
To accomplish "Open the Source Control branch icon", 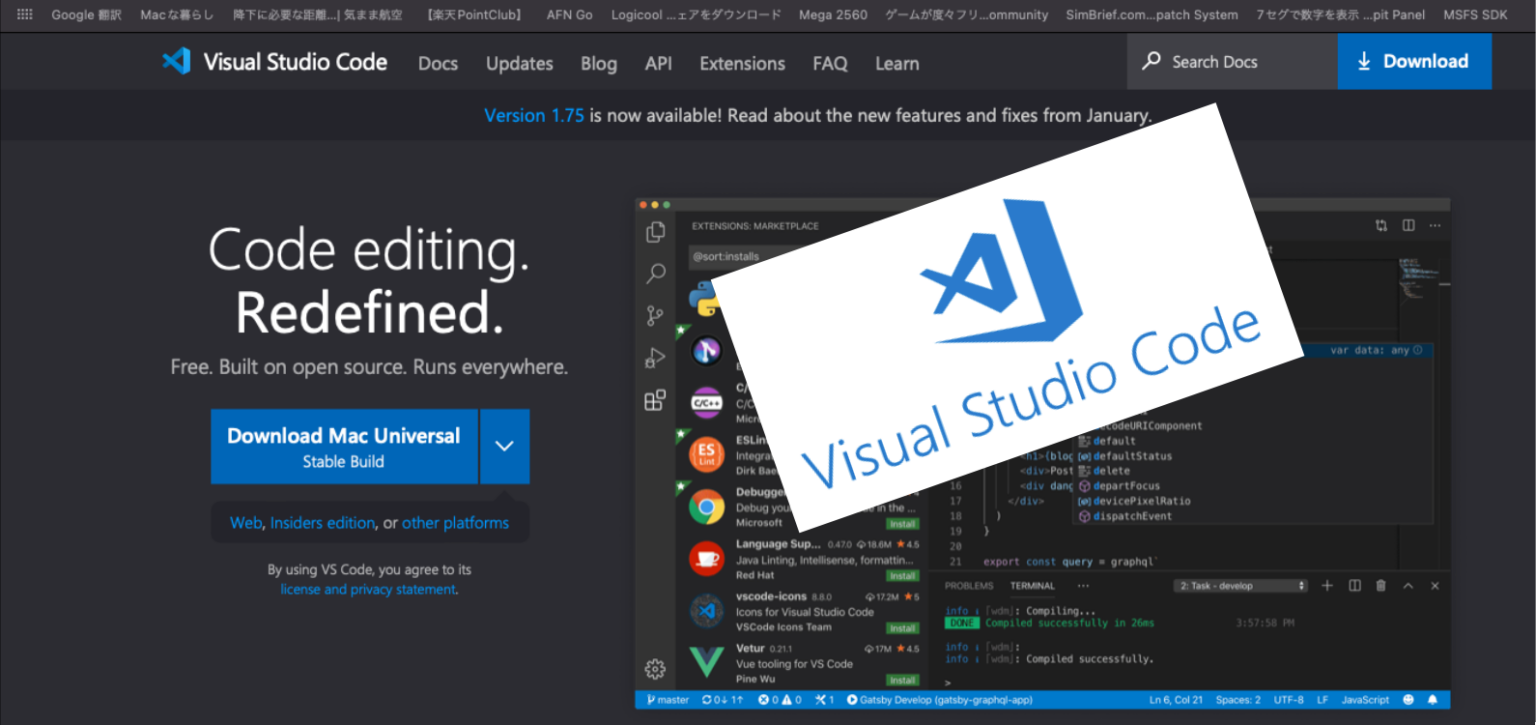I will [x=655, y=316].
